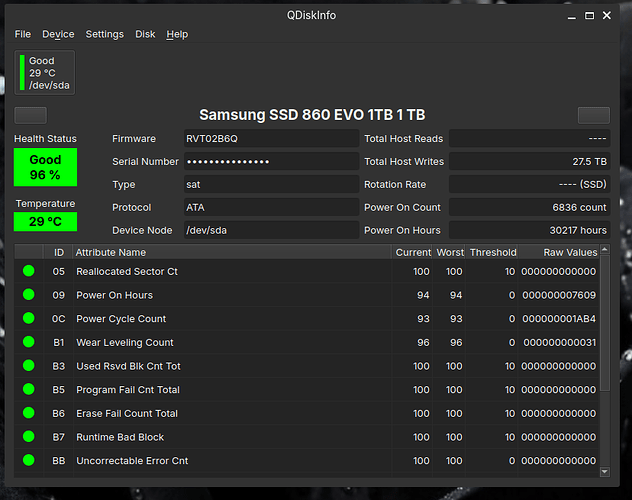Select the /dev/sda disk tile
Viewport: 632px width, 500px height.
click(45, 73)
